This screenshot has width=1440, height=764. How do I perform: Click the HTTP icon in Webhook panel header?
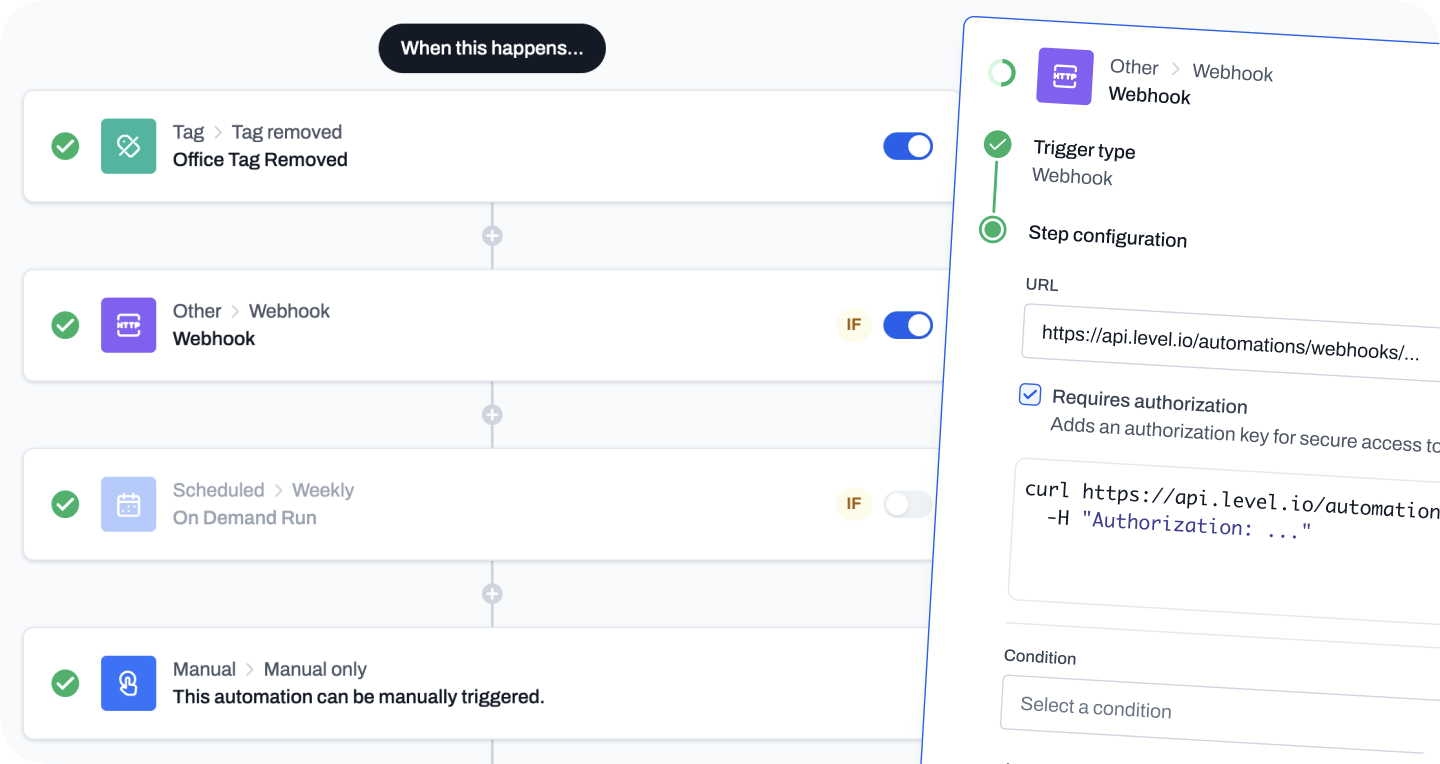1064,76
